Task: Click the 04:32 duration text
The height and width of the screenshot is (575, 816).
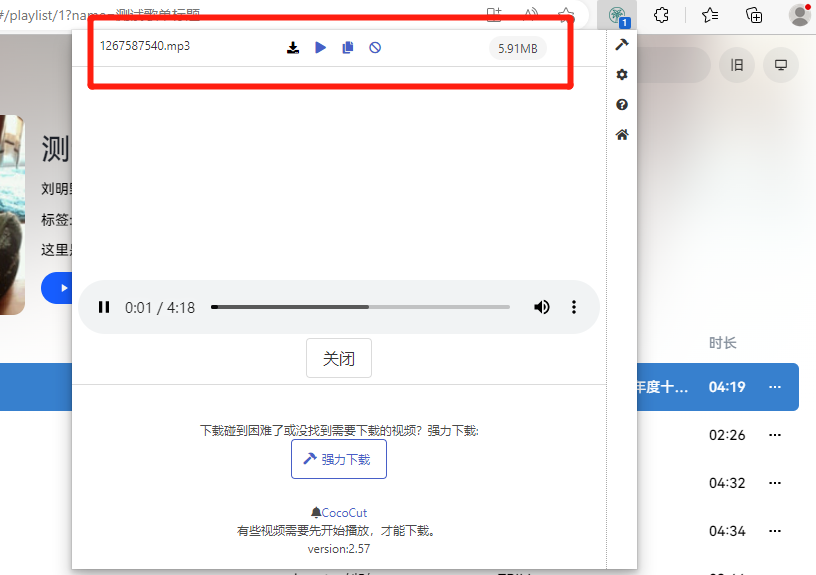Action: tap(727, 483)
